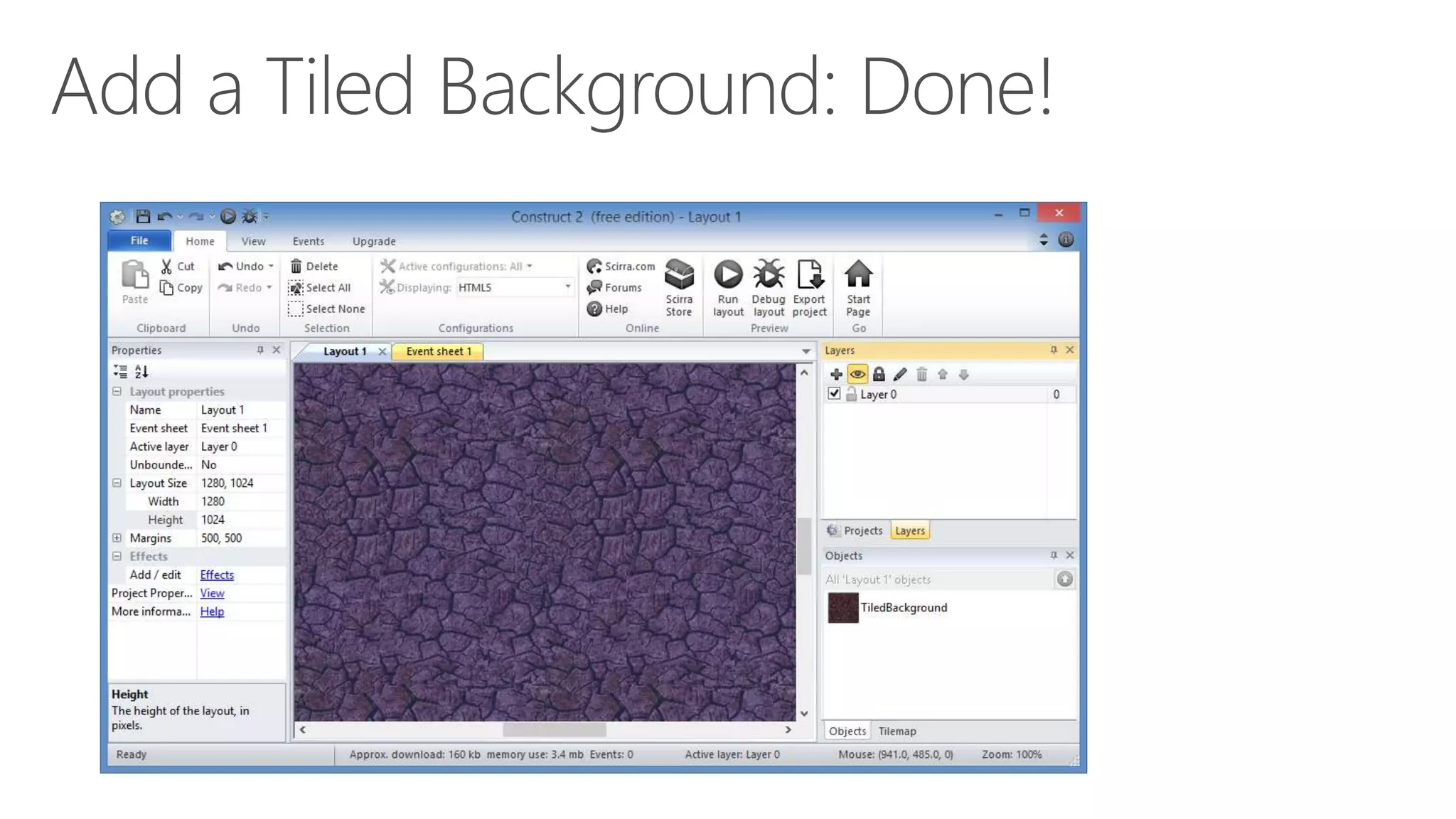
Task: Open the Displaying HTML5 dropdown
Action: click(x=567, y=287)
